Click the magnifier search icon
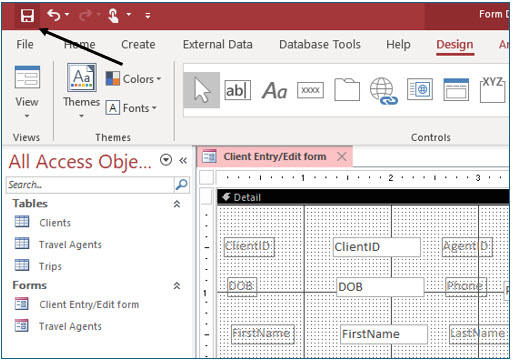This screenshot has height=360, width=514. click(182, 184)
